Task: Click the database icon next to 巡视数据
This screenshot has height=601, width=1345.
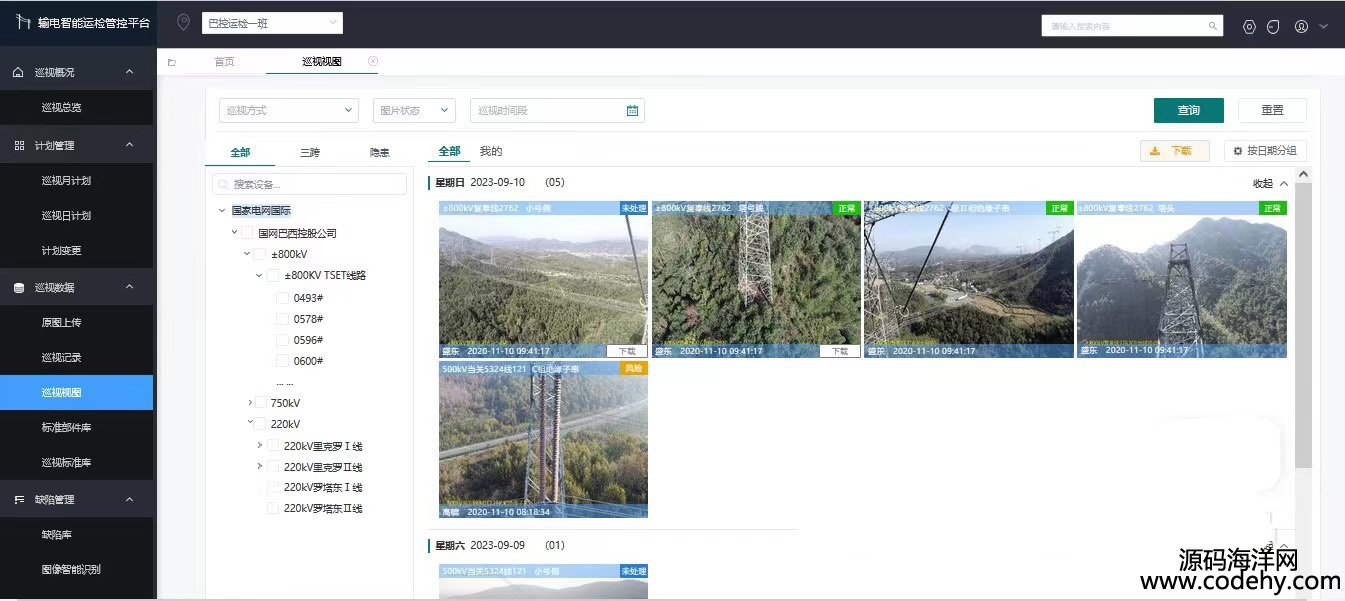Action: coord(18,288)
